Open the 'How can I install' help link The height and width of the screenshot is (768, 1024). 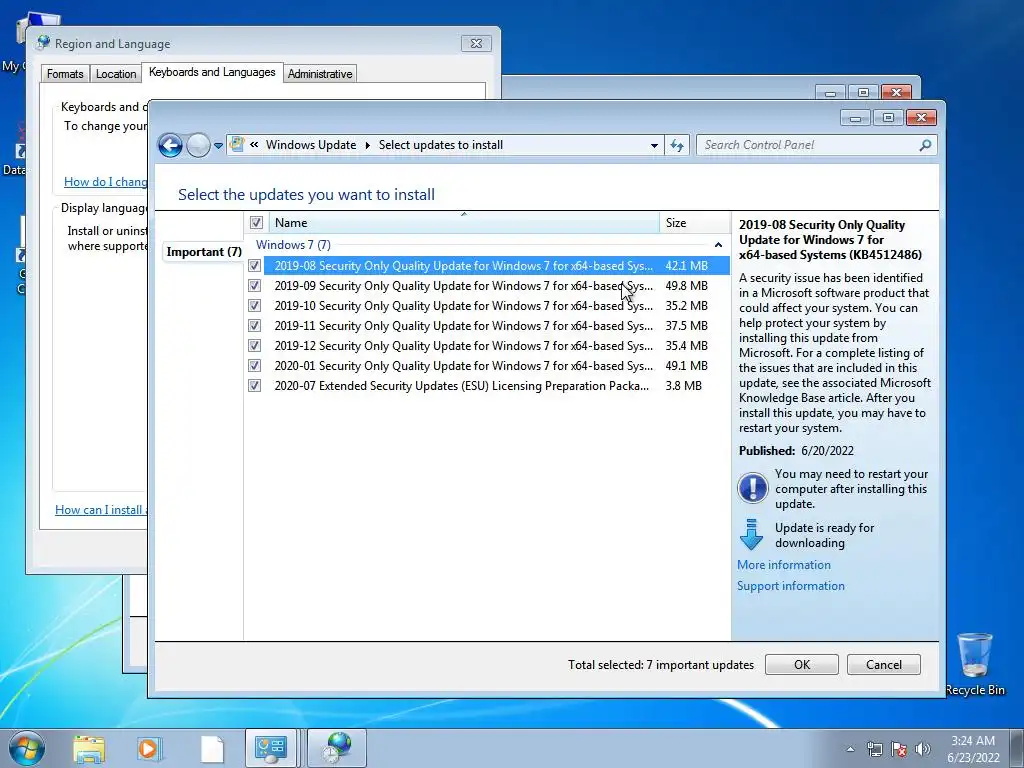pyautogui.click(x=101, y=510)
